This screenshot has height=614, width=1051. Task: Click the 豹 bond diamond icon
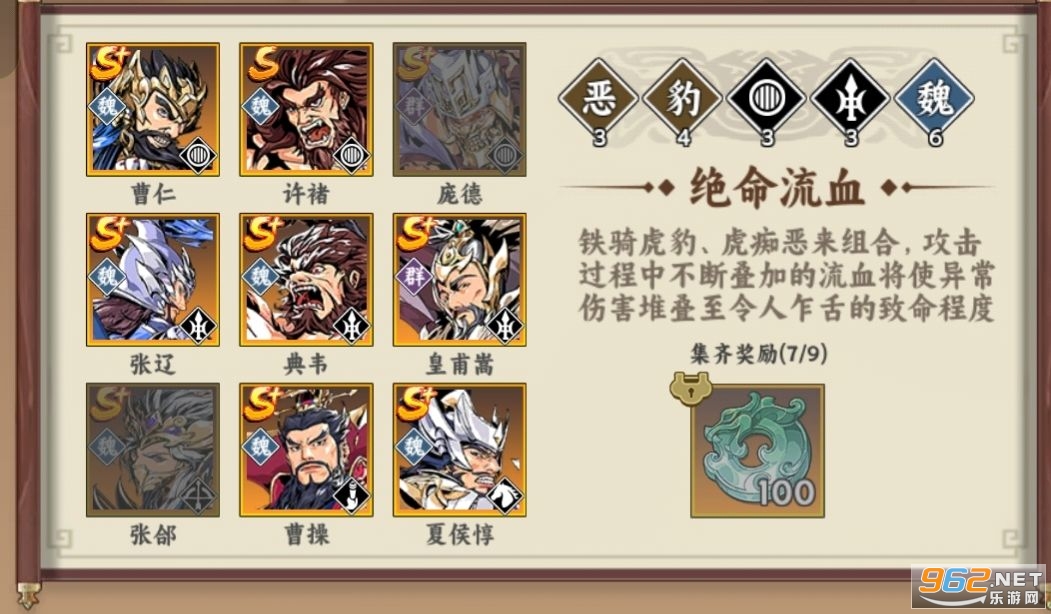coord(682,99)
